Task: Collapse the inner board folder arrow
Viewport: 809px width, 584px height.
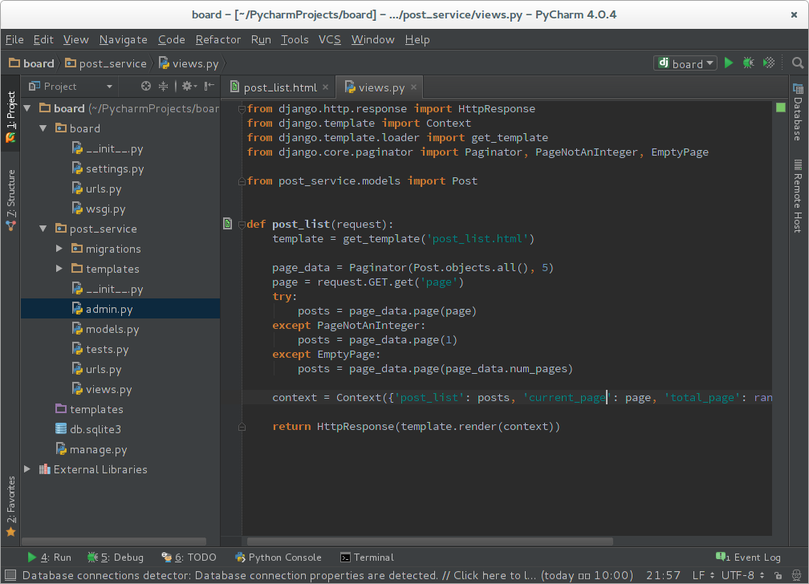Action: click(x=43, y=128)
